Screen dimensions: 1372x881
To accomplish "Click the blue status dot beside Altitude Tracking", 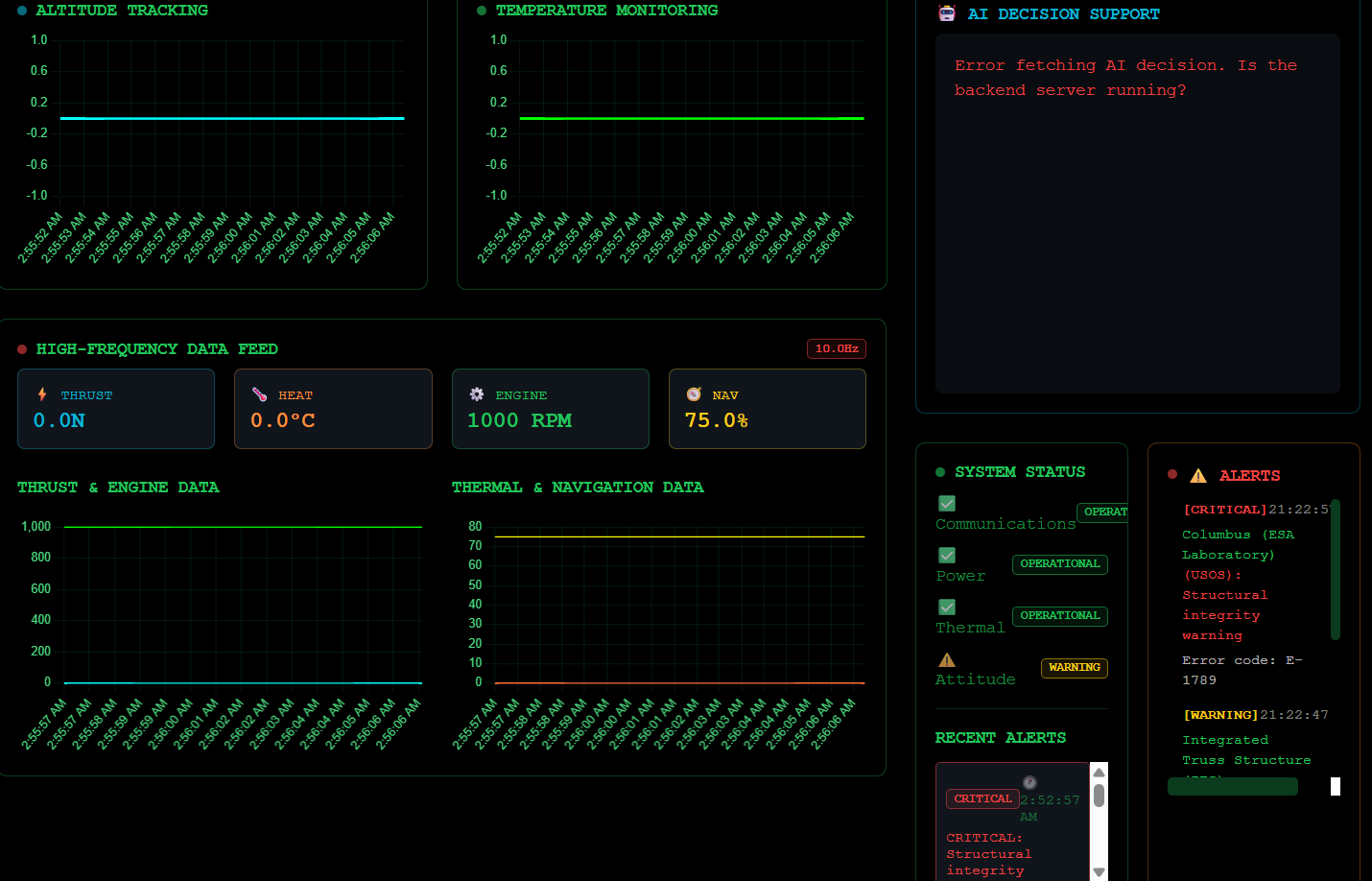I will tap(22, 11).
